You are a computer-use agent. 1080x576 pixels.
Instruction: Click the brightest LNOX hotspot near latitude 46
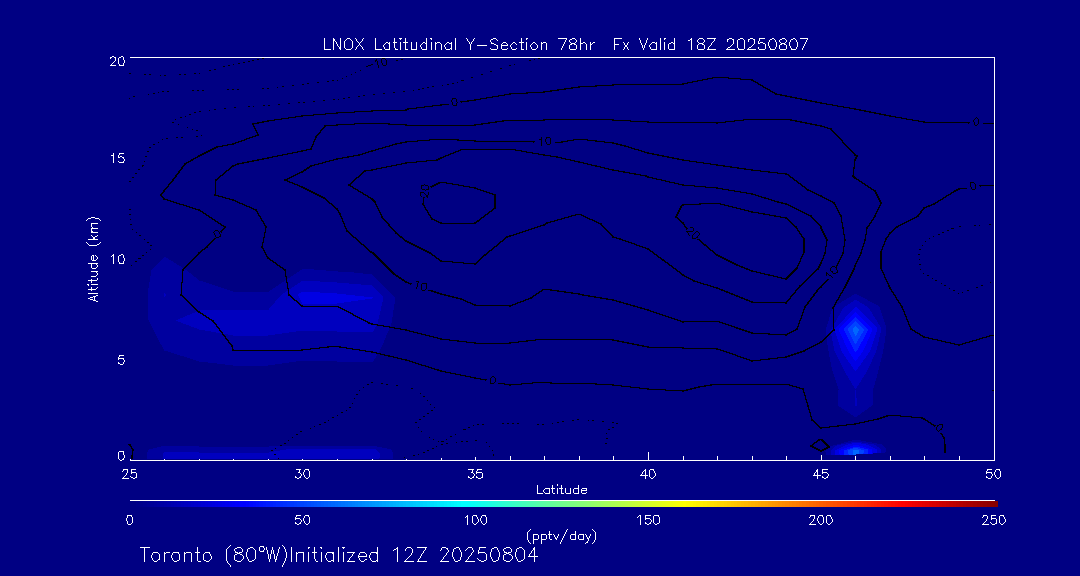(x=855, y=330)
